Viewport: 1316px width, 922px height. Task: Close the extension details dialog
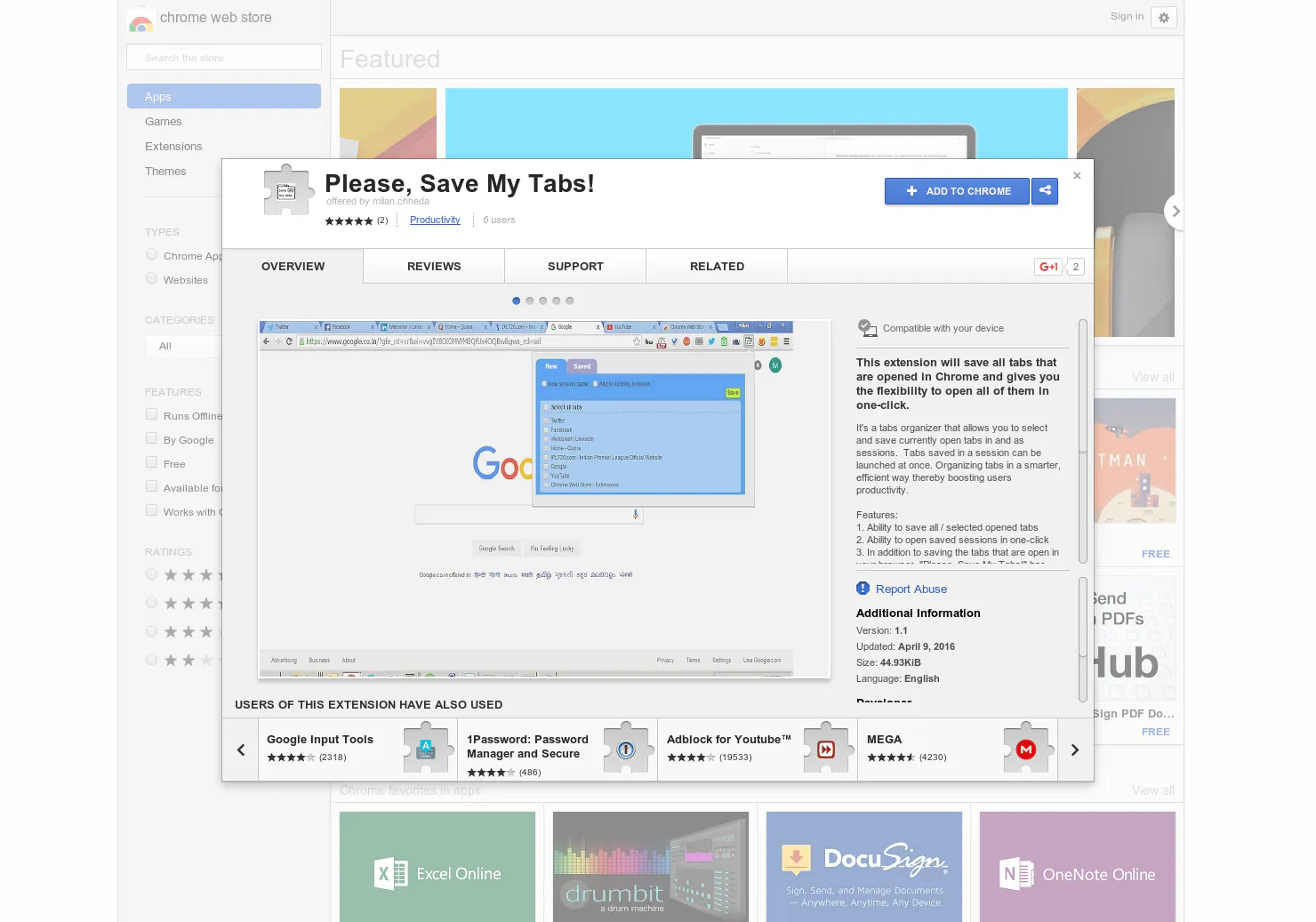click(1077, 176)
